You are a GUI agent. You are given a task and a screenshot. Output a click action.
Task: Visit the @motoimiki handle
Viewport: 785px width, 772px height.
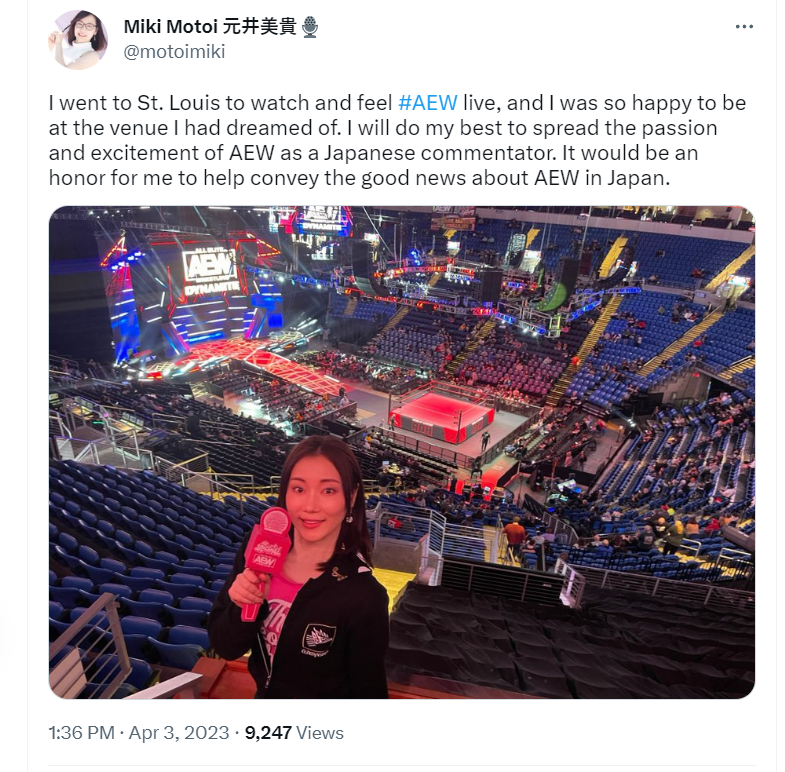(x=174, y=52)
